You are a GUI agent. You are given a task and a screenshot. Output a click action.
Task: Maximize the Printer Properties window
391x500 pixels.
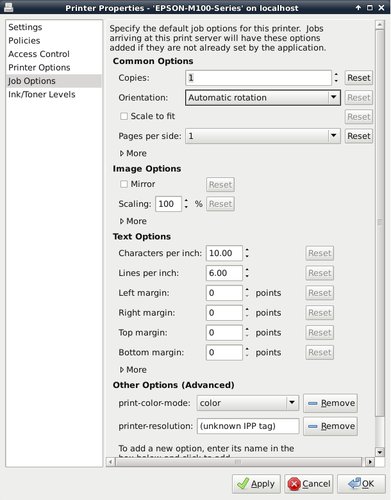(370, 7)
